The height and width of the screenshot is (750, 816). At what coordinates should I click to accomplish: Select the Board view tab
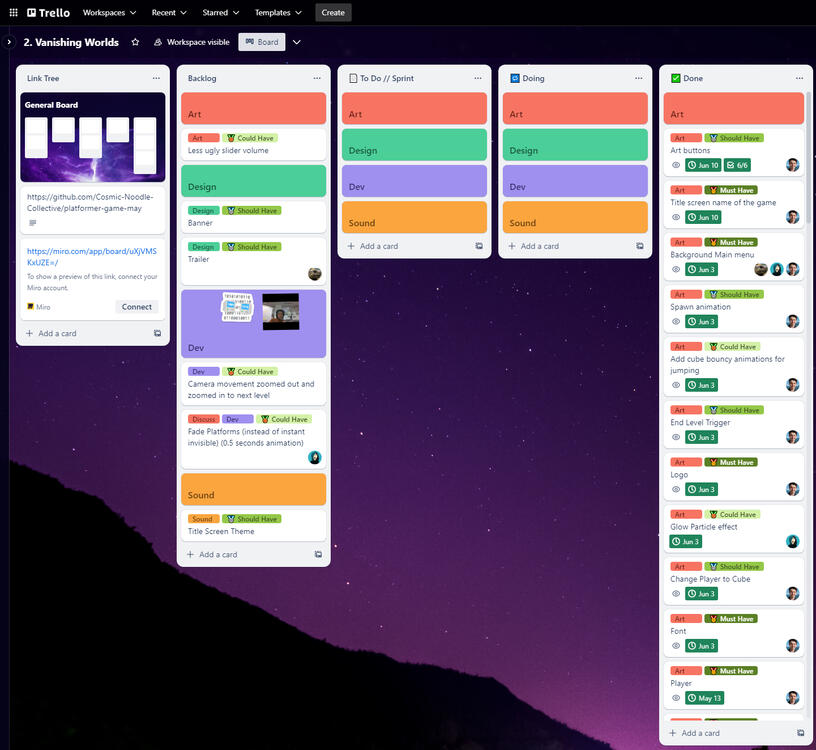pyautogui.click(x=261, y=42)
